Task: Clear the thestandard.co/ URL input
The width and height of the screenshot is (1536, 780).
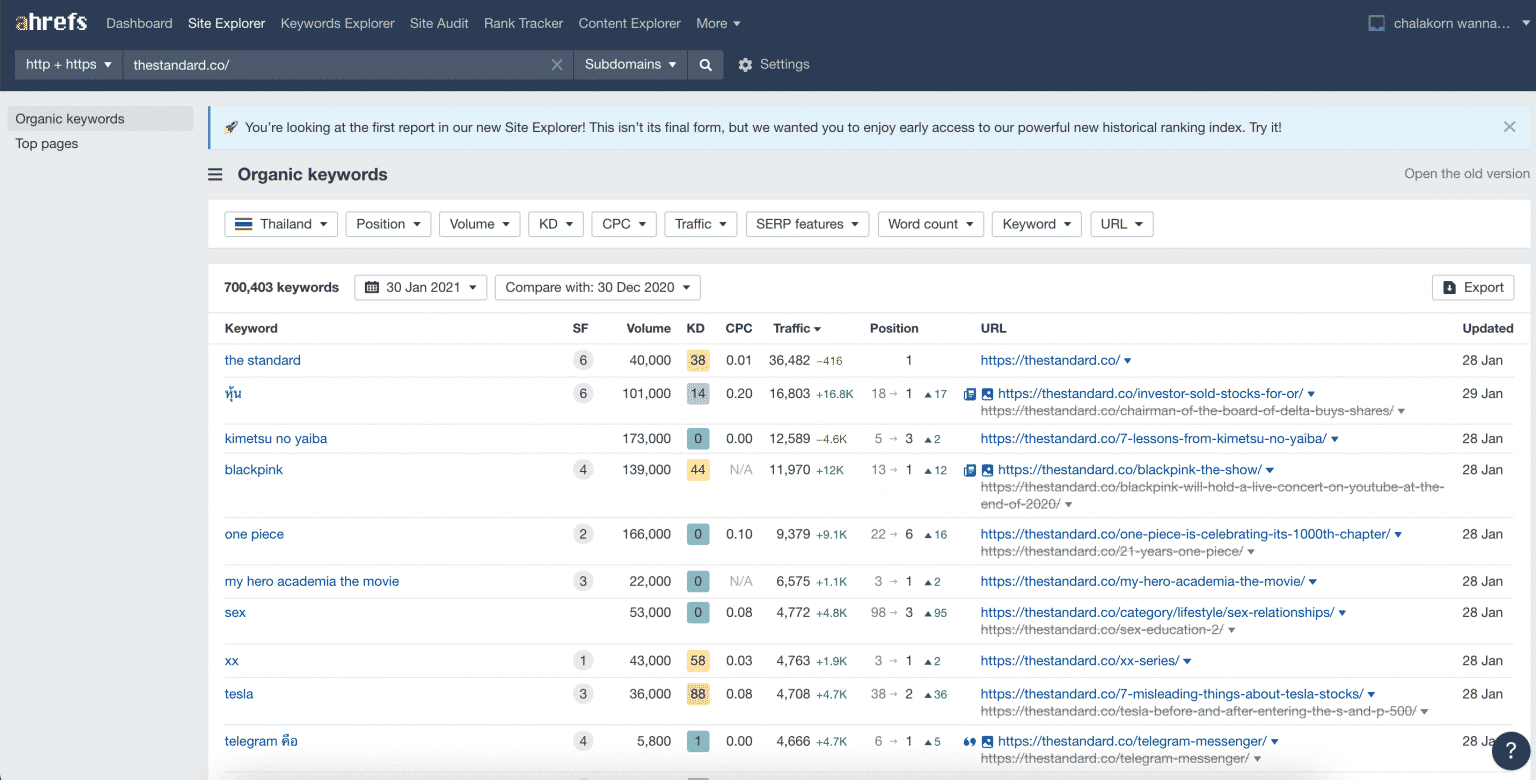Action: coord(557,64)
